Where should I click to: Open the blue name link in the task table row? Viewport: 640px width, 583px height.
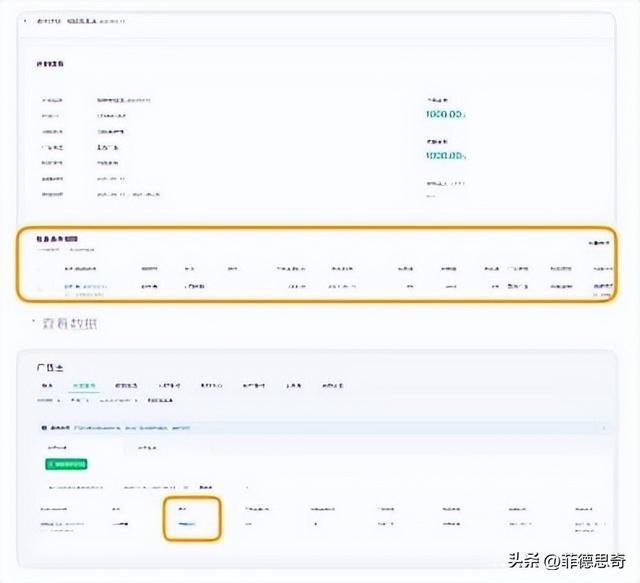click(x=86, y=287)
